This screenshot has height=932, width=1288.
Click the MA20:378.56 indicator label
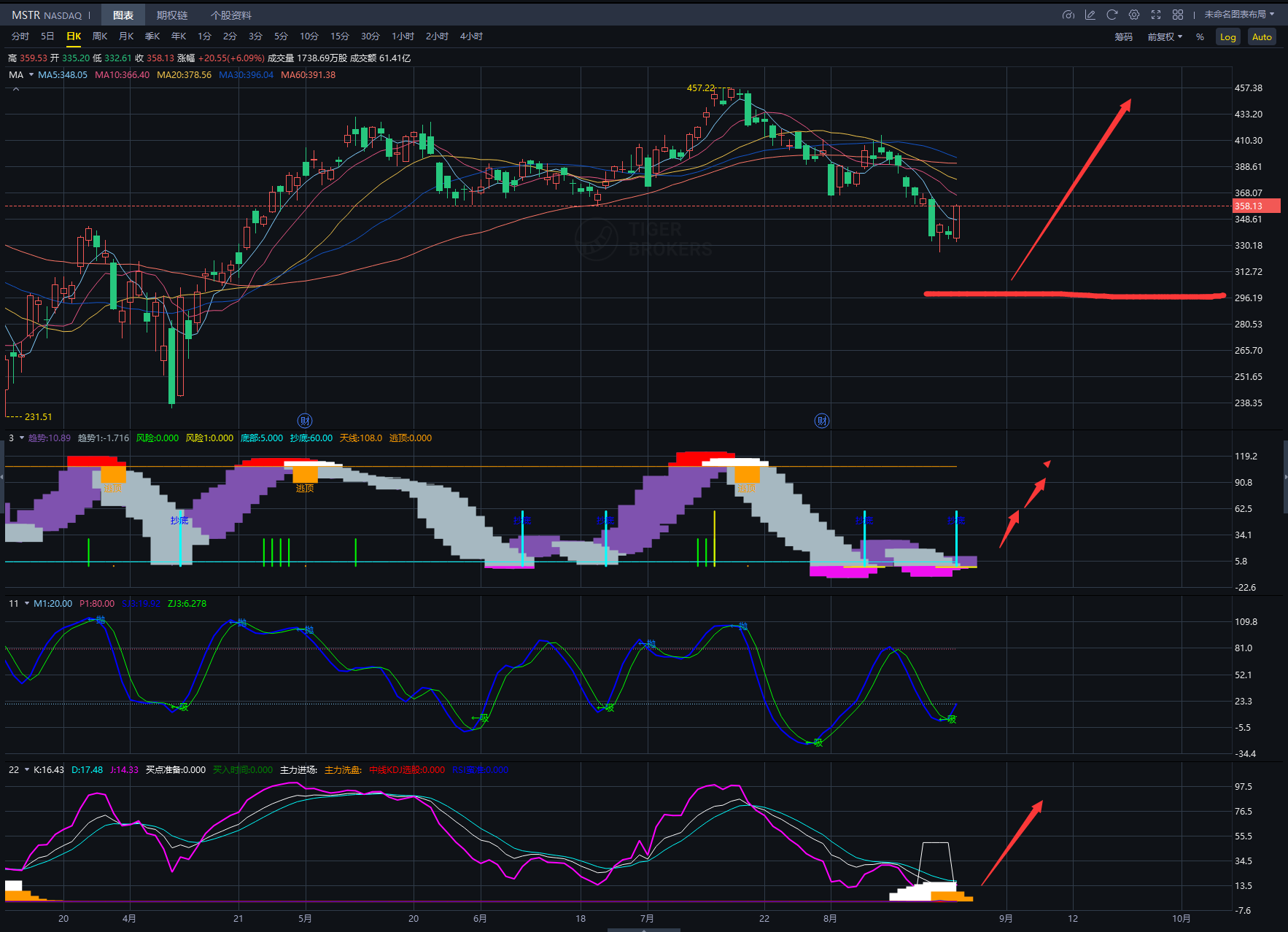(184, 75)
